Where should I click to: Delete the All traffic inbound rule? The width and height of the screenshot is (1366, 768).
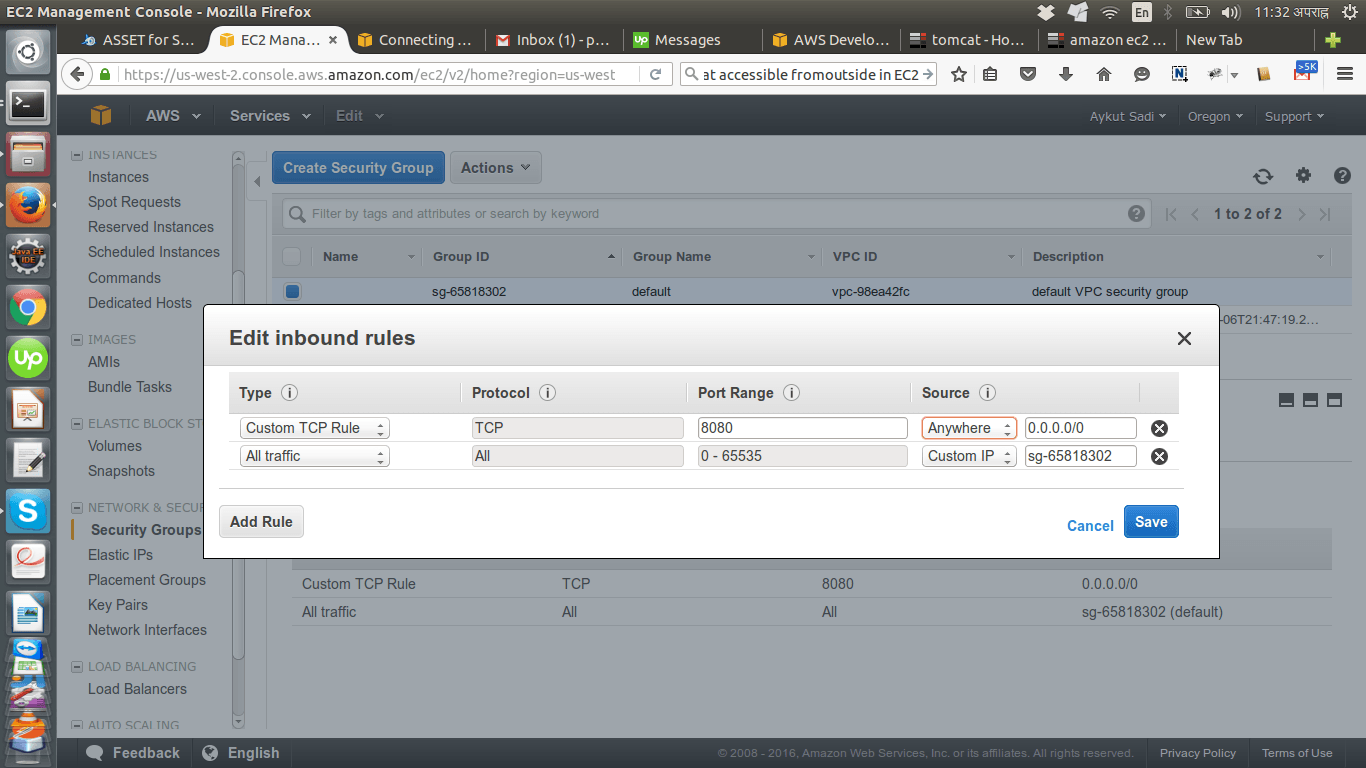point(1159,456)
